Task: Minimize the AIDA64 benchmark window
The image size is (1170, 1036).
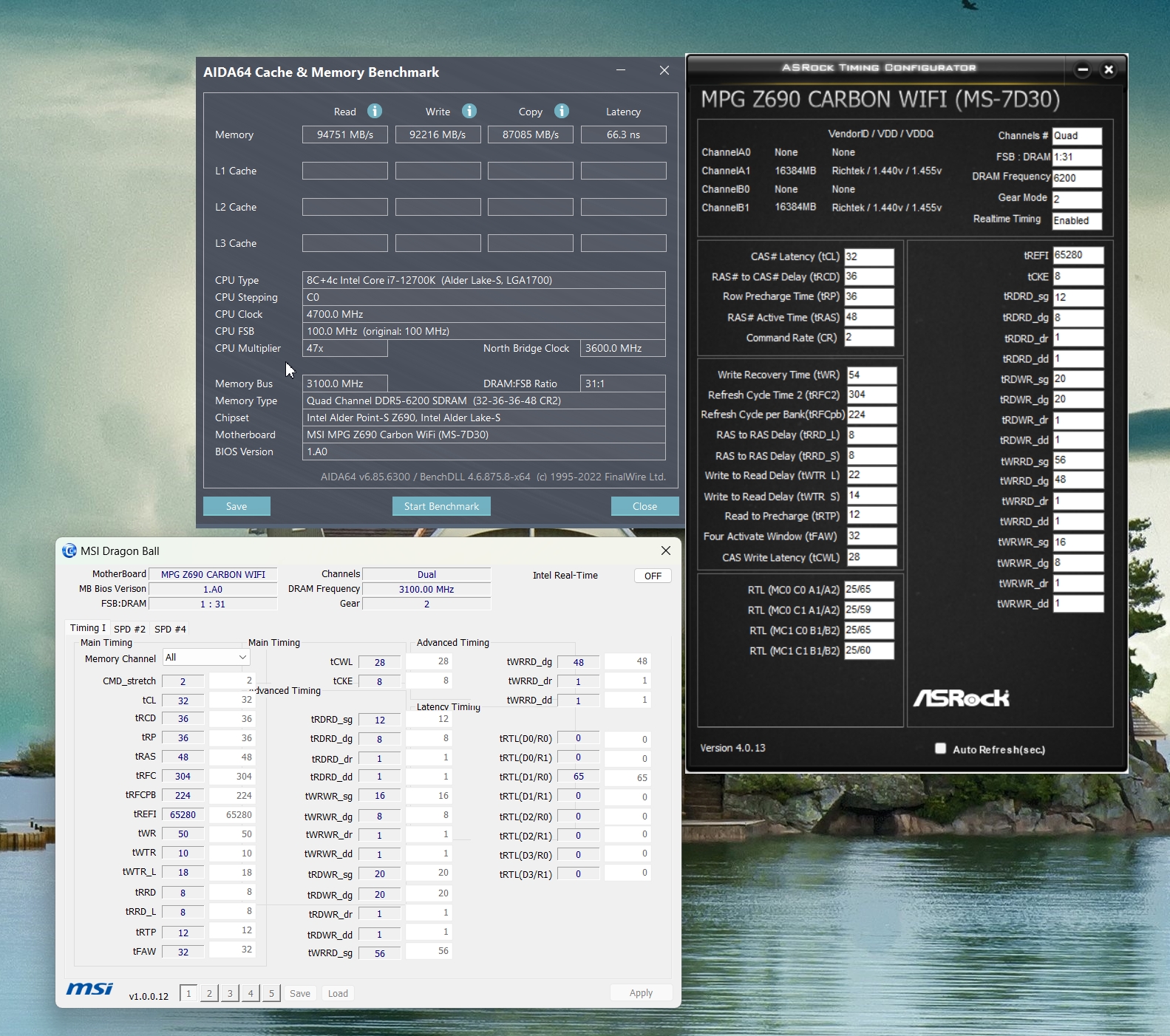Action: pos(621,70)
